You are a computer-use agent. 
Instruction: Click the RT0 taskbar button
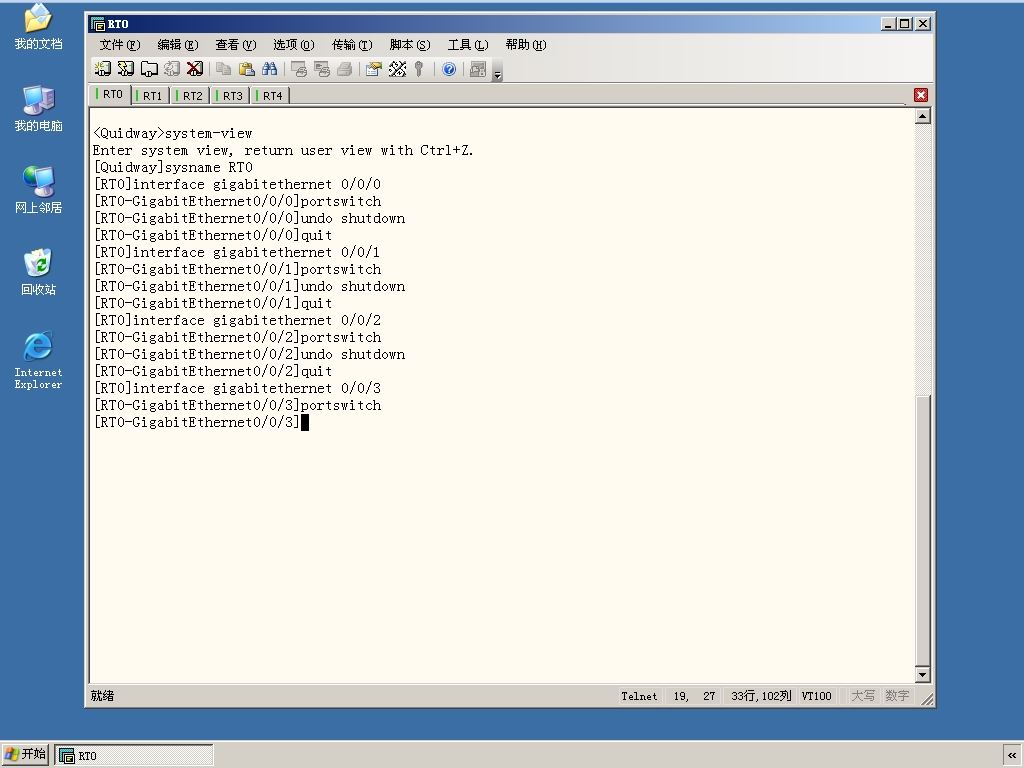pyautogui.click(x=134, y=756)
